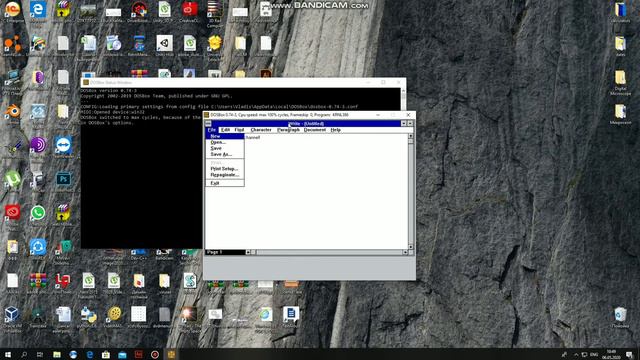Click the Write window maximize arrow button
This screenshot has height=360, width=640.
coord(410,123)
